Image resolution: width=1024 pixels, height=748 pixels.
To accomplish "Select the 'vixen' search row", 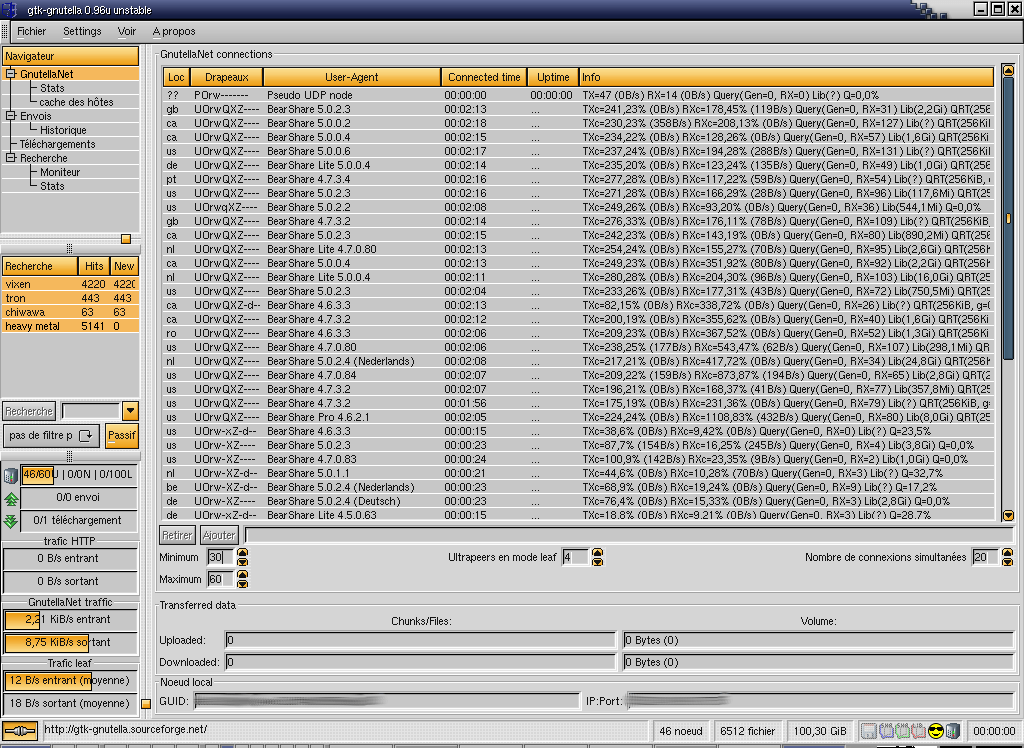I will (x=71, y=284).
